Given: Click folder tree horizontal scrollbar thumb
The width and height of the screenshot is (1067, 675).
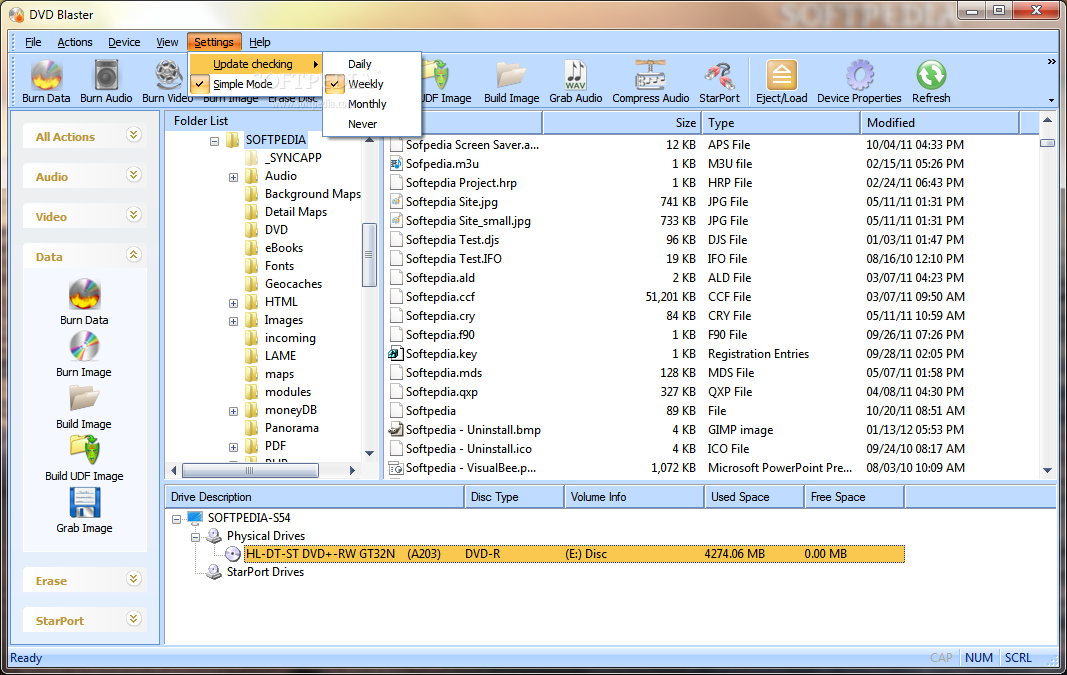Looking at the screenshot, I should click(250, 470).
